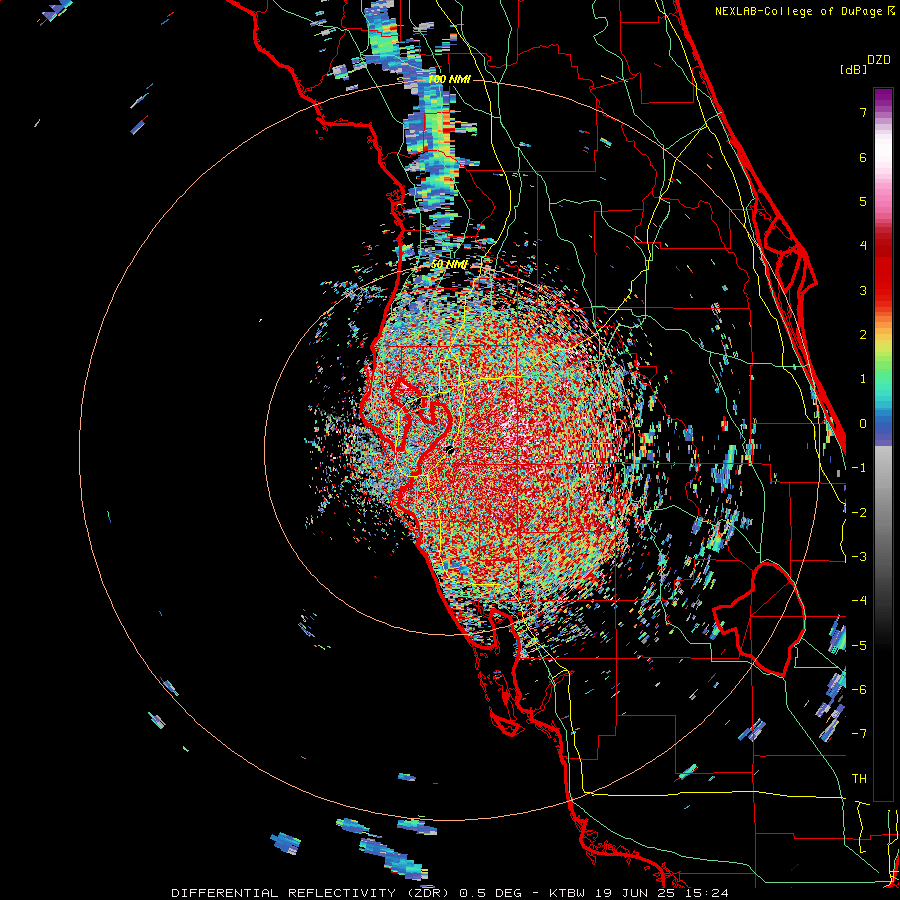Click the 50 NMI range ring label
Screen dimensions: 900x900
[x=449, y=265]
